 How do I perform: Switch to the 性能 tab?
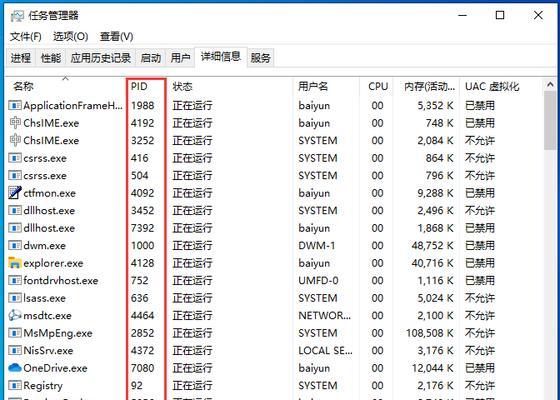coord(51,58)
